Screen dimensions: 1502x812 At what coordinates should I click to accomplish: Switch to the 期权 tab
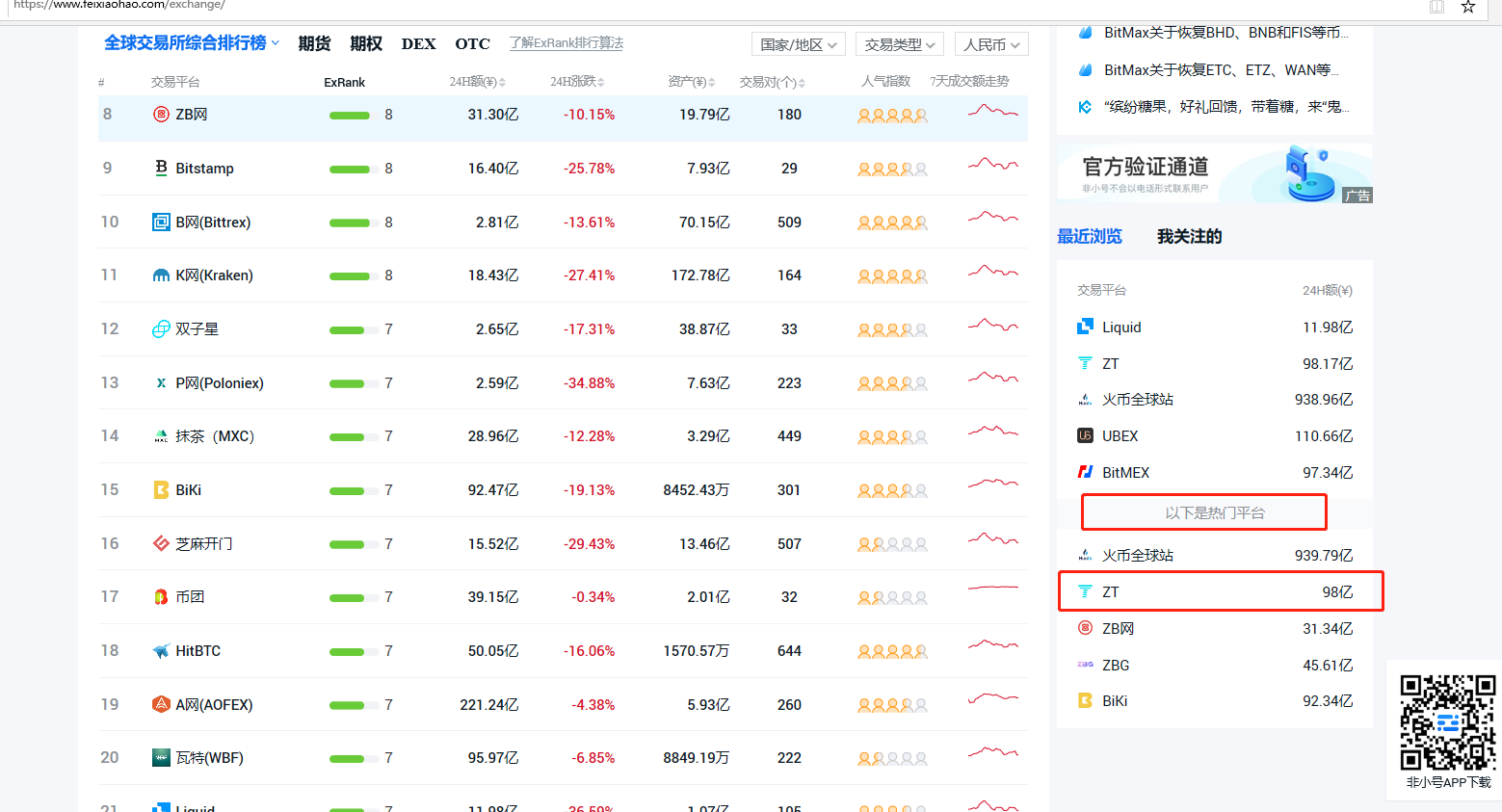pyautogui.click(x=366, y=43)
